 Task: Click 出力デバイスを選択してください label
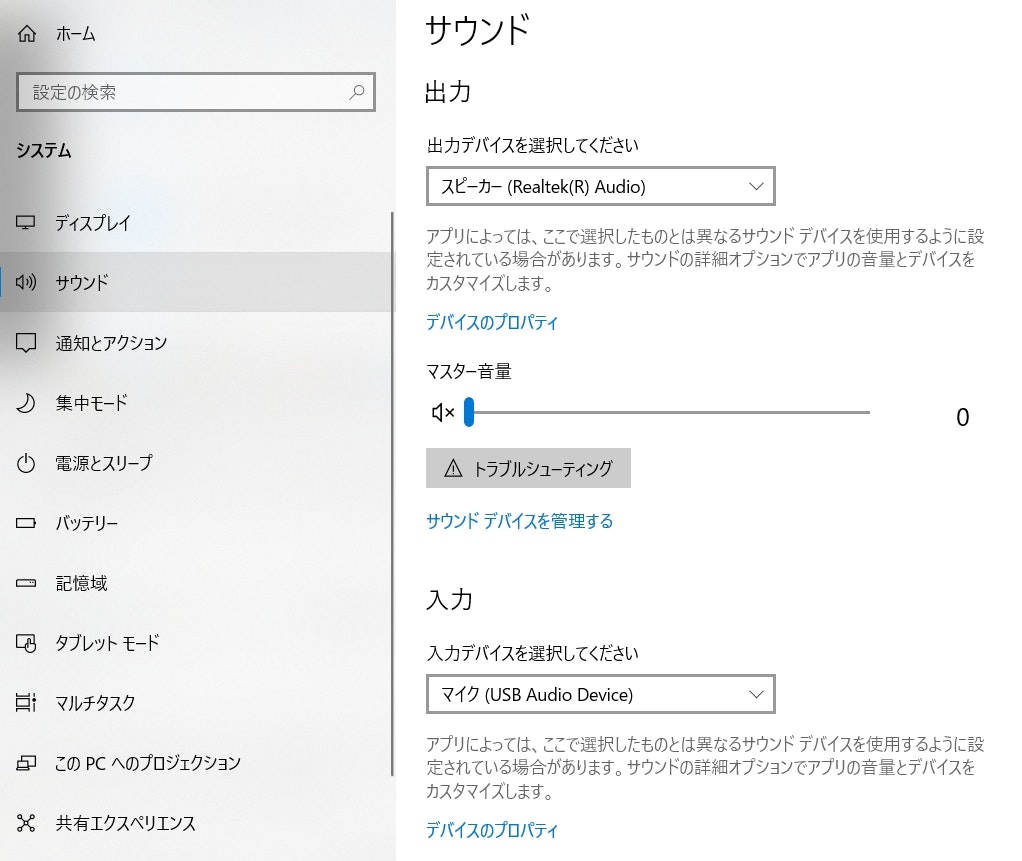point(533,145)
